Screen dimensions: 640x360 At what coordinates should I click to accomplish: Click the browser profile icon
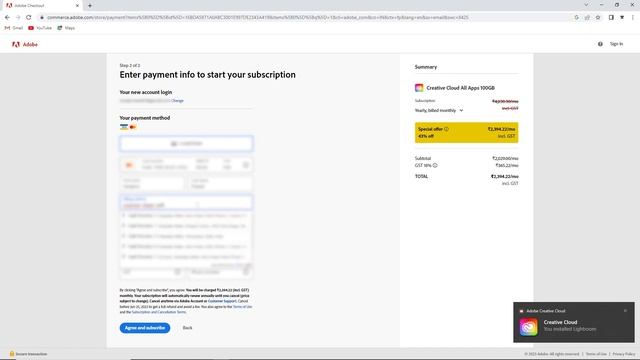point(622,18)
